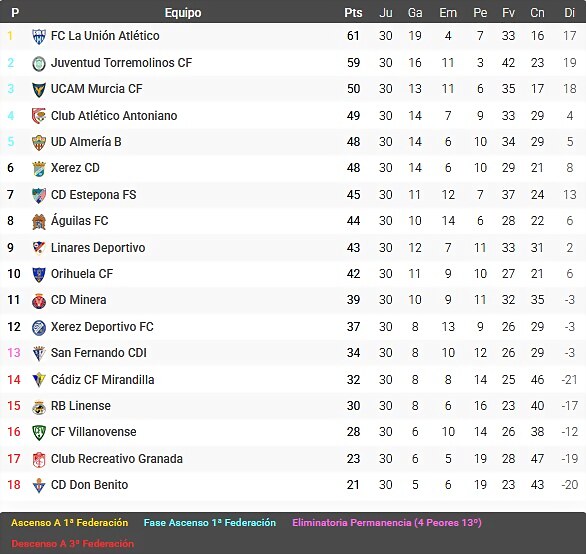Screen dimensions: 586x554
Task: Click the Juventud Torremolinos CF badge
Action: point(39,64)
